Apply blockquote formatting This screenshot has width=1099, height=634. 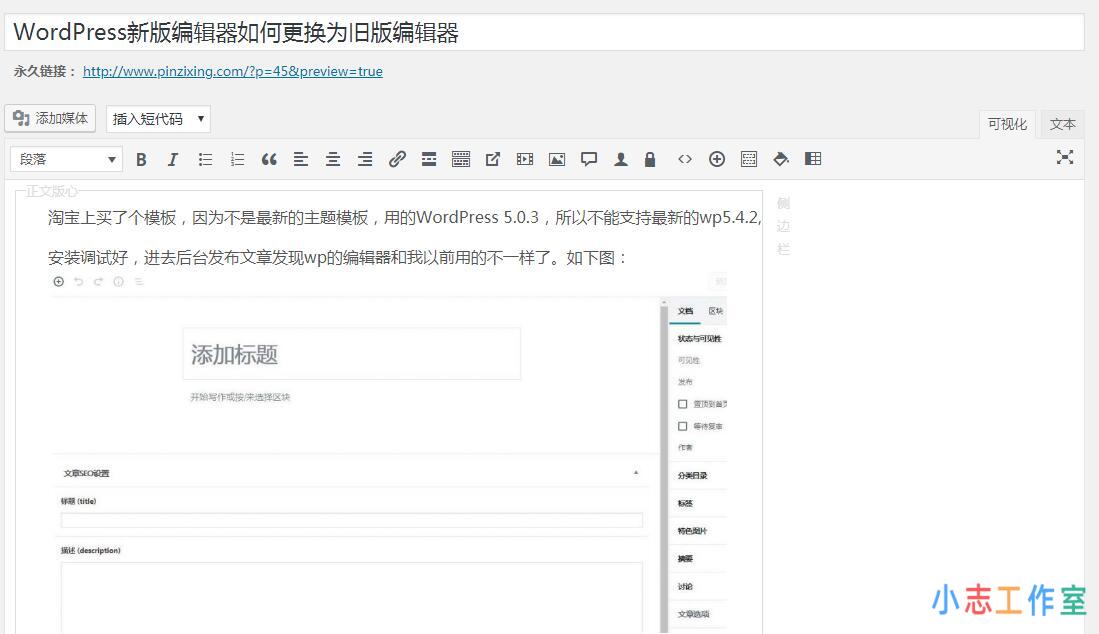point(268,159)
